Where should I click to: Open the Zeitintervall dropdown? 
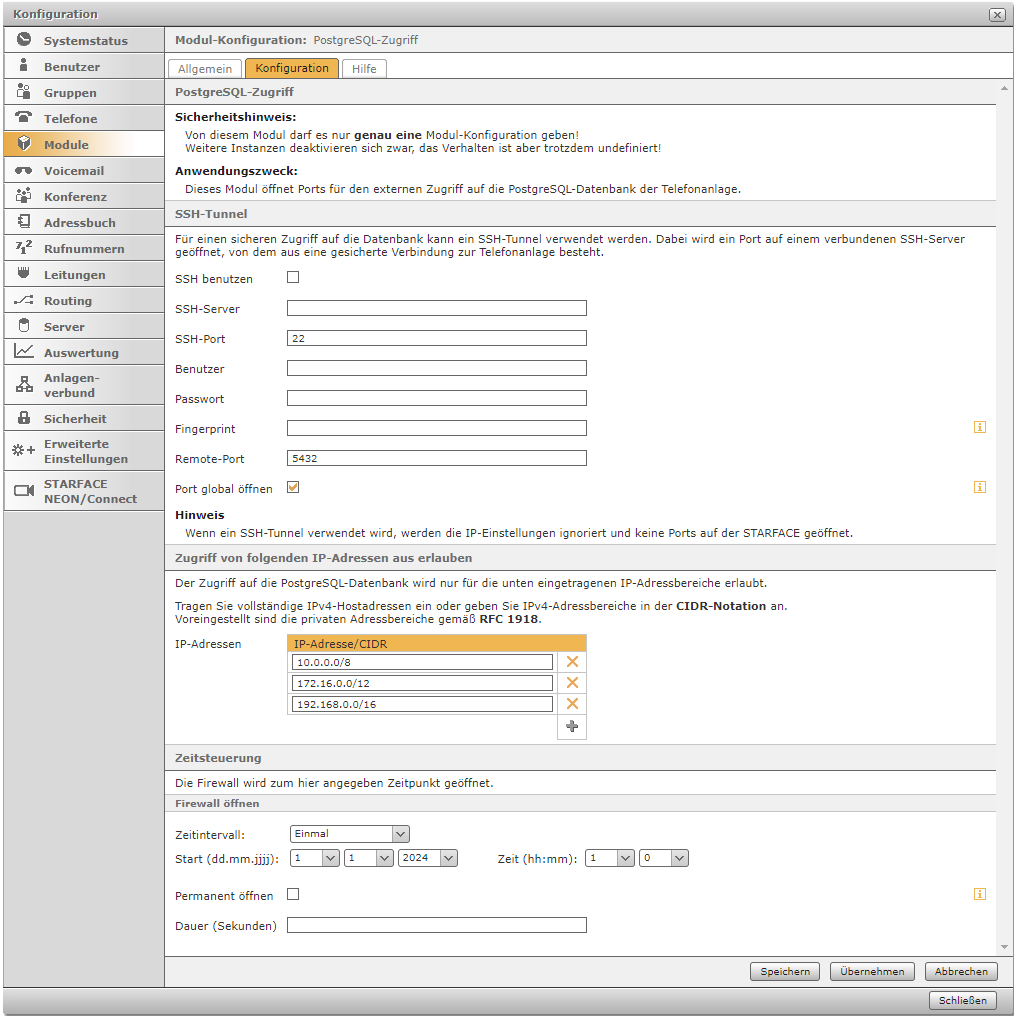tap(350, 834)
